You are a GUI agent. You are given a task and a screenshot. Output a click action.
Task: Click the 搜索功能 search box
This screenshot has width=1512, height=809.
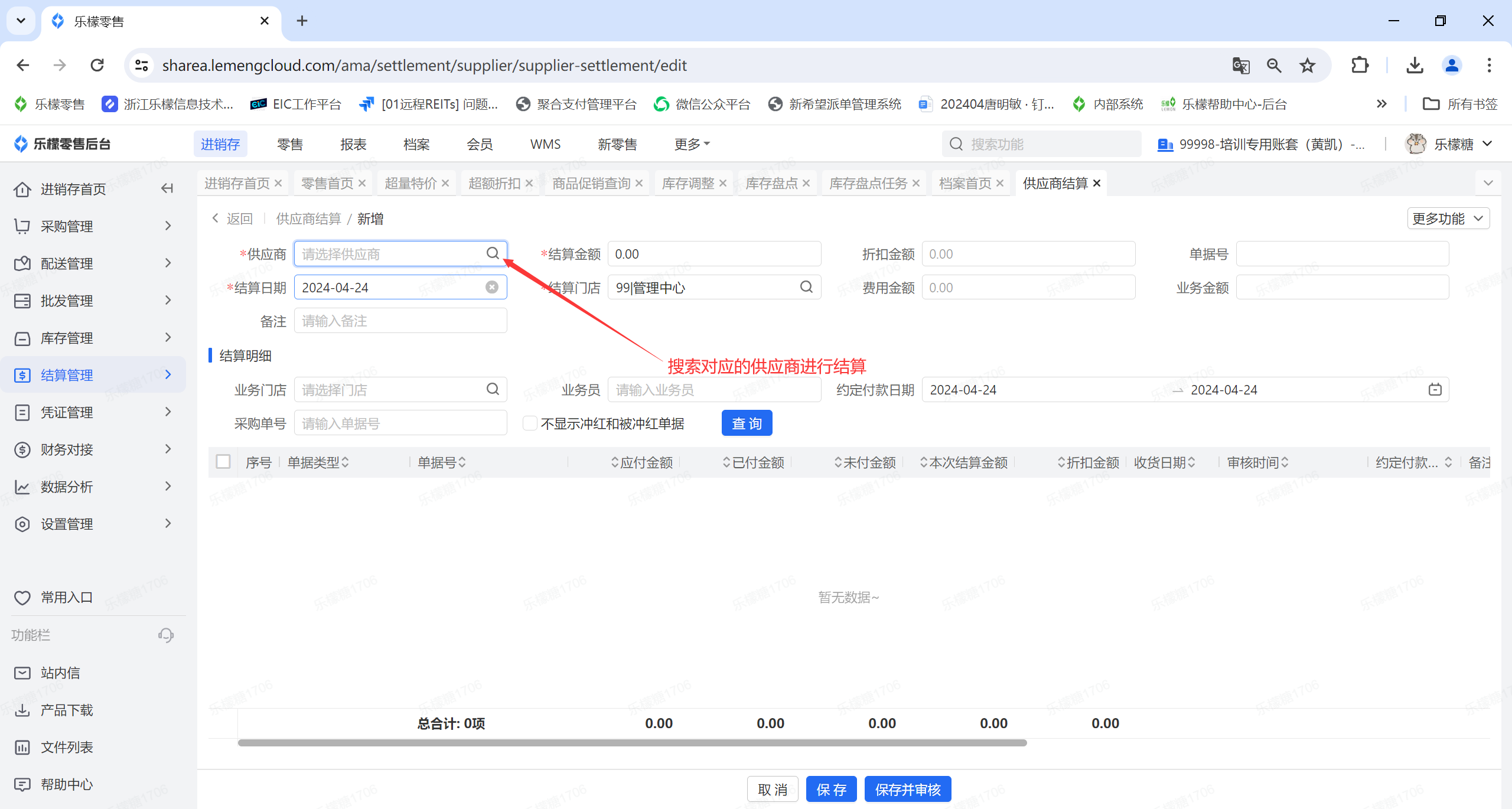pos(1042,143)
